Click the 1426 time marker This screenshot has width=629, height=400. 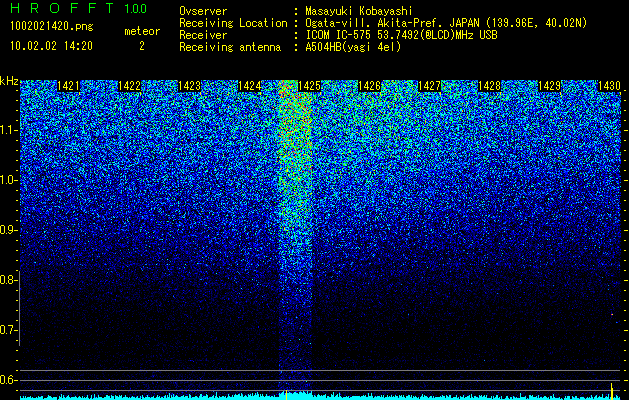click(x=369, y=86)
